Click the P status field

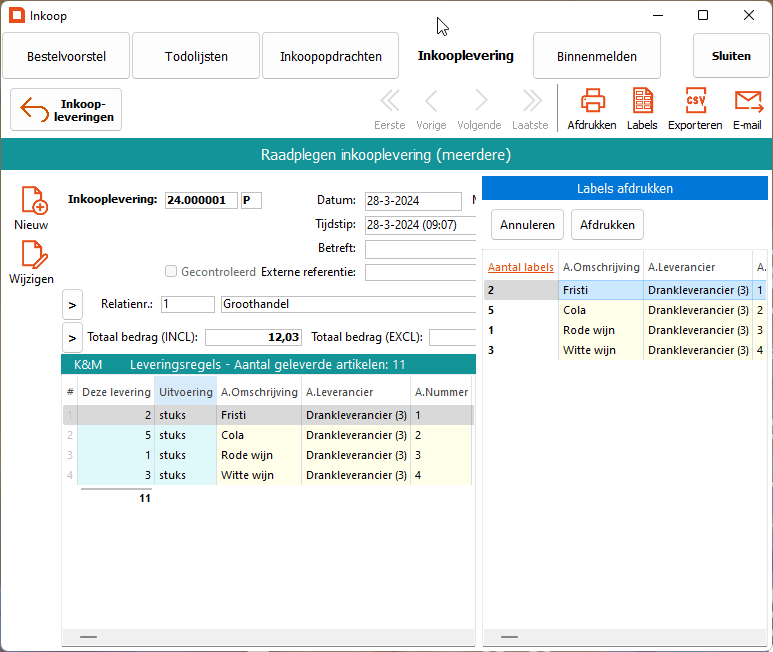click(251, 200)
